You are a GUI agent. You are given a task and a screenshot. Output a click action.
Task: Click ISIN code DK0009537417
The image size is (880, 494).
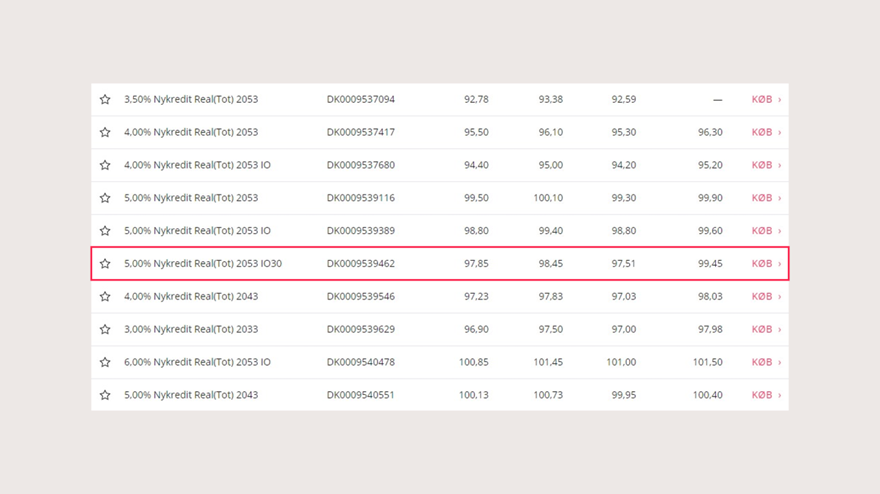[361, 132]
